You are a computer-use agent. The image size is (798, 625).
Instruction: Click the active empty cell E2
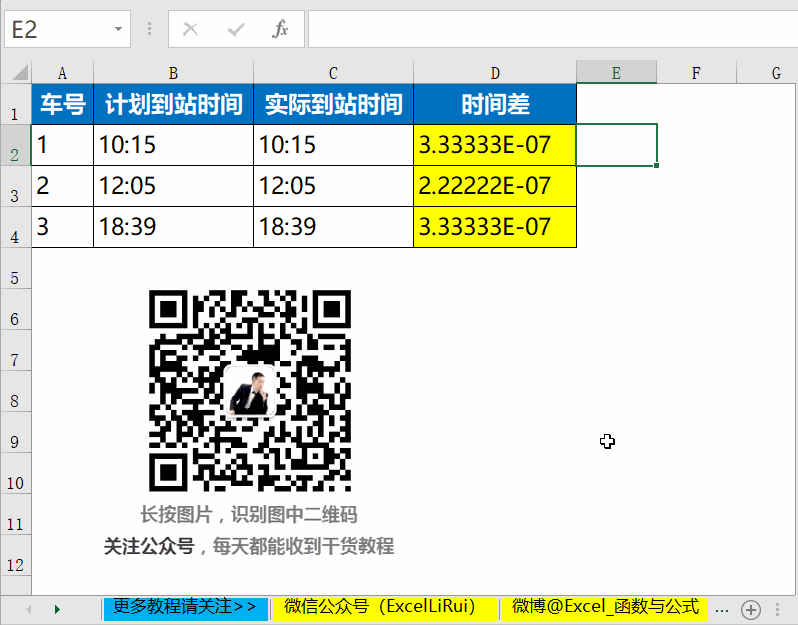point(616,145)
